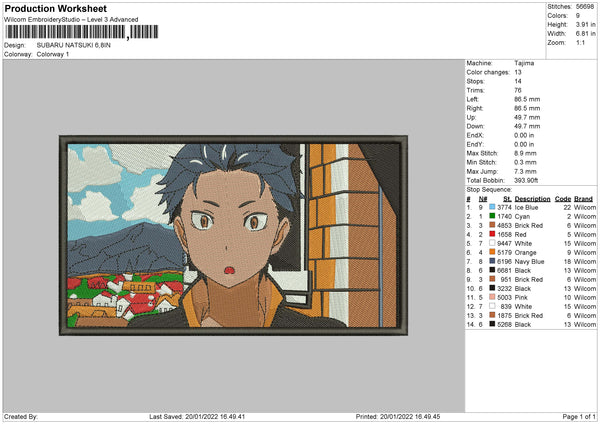The width and height of the screenshot is (600, 424).
Task: Click 'Printed: 20/01/2022 16.49.45' footer text
Action: (x=398, y=416)
